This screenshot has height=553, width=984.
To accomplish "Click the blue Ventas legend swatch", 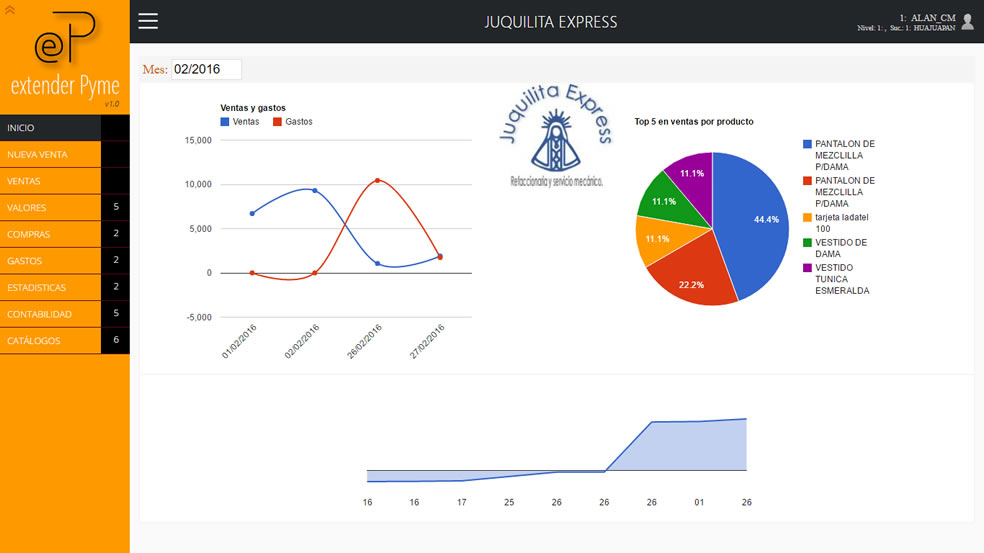I will [225, 122].
